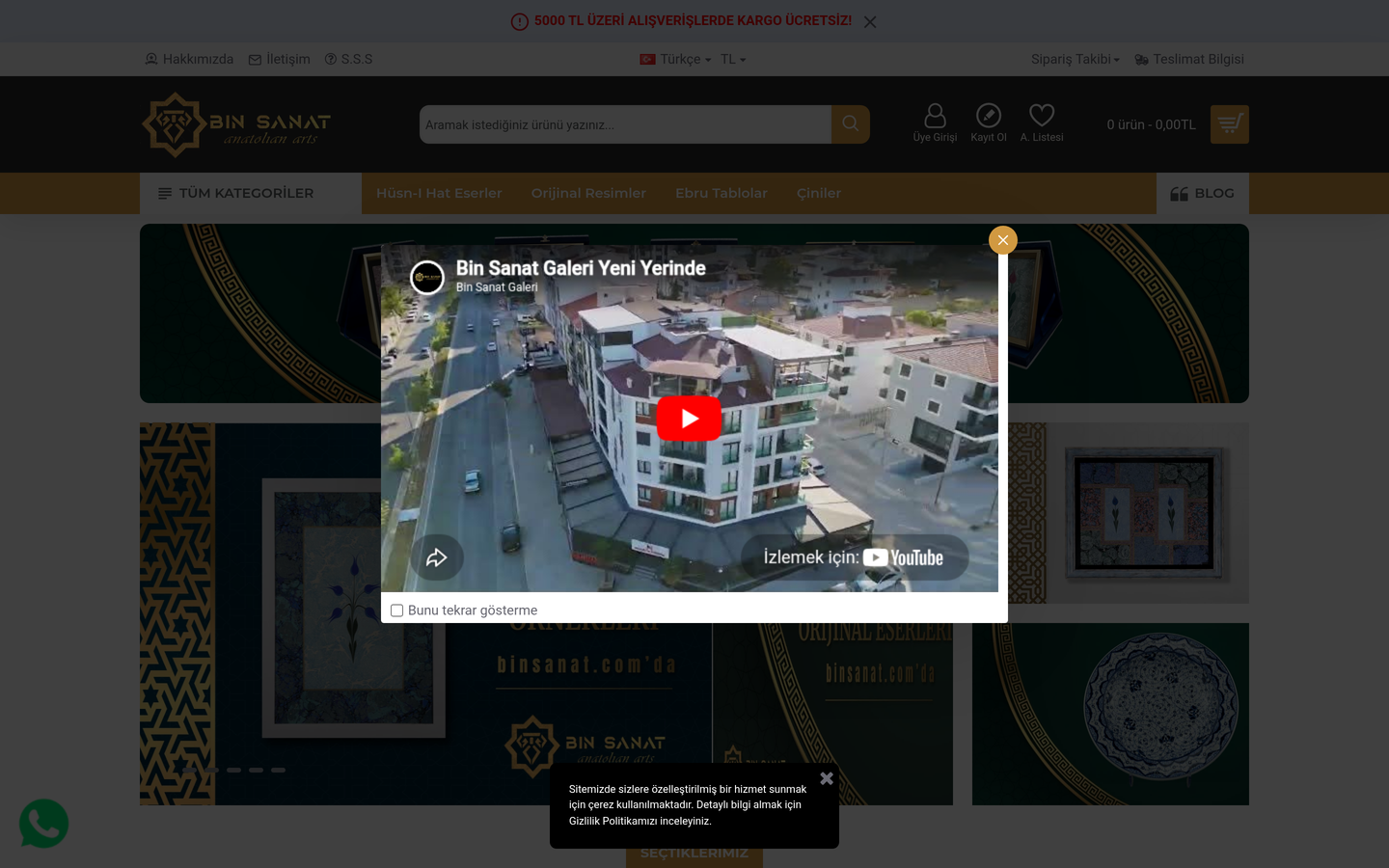Open the WhatsApp chat button
This screenshot has width=1389, height=868.
[x=44, y=824]
